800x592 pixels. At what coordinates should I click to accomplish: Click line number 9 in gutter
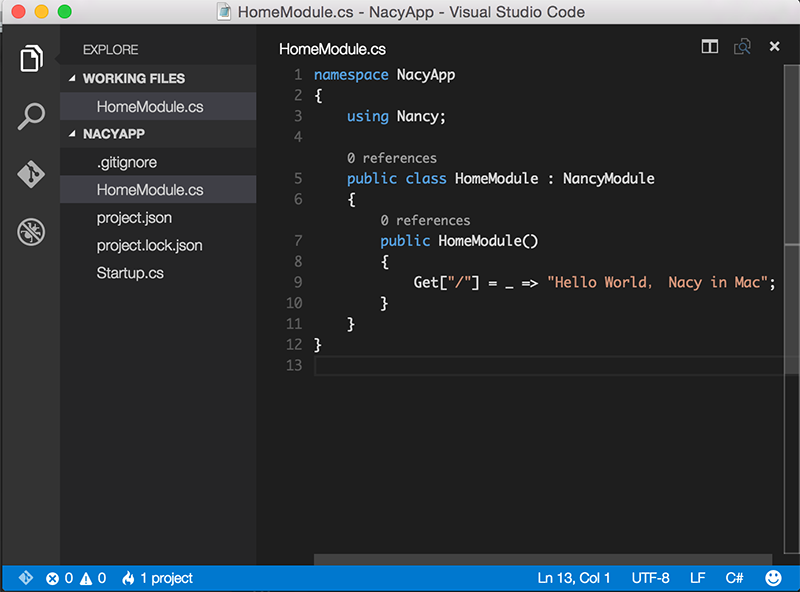(x=298, y=282)
